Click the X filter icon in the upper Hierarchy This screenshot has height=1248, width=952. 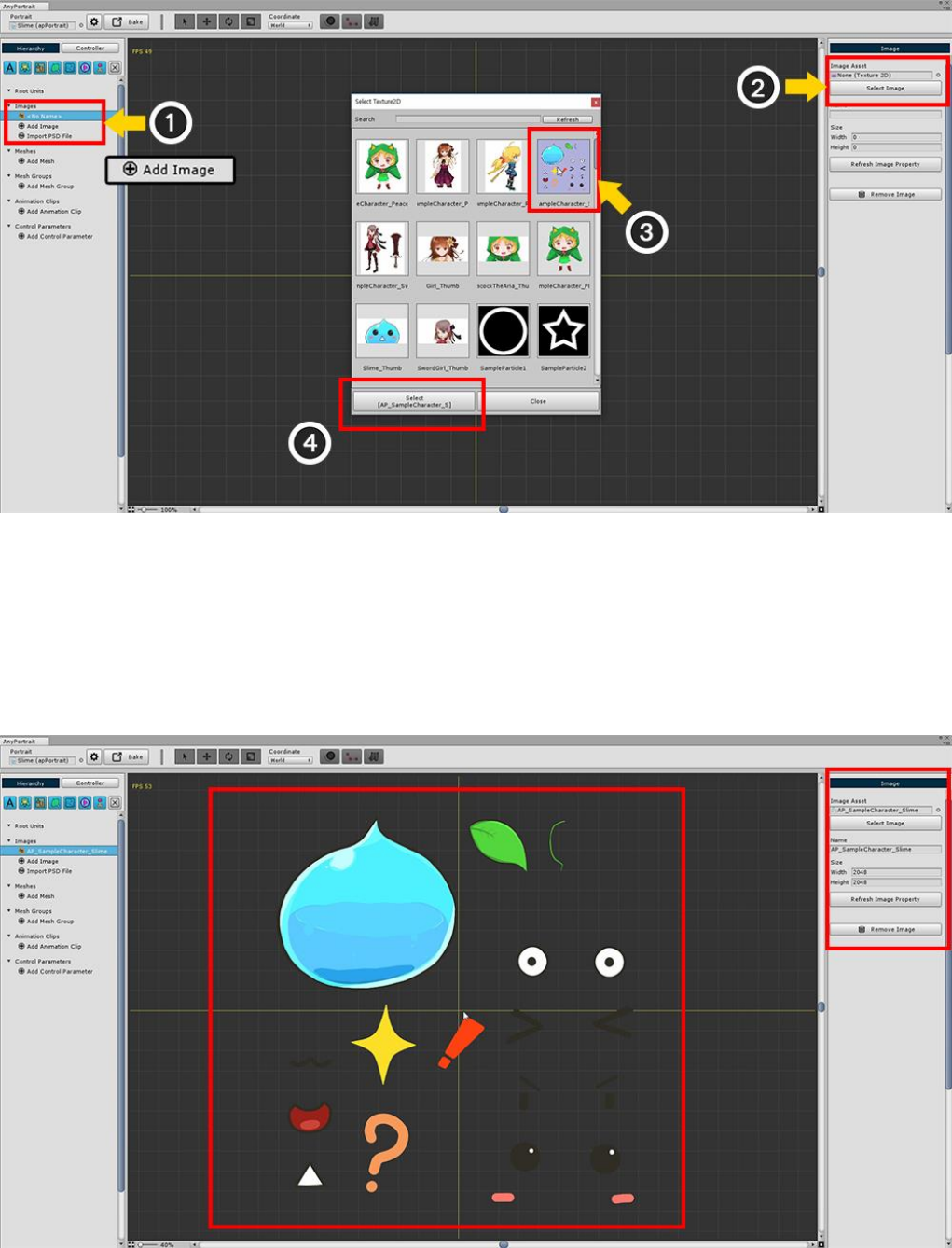click(x=115, y=68)
